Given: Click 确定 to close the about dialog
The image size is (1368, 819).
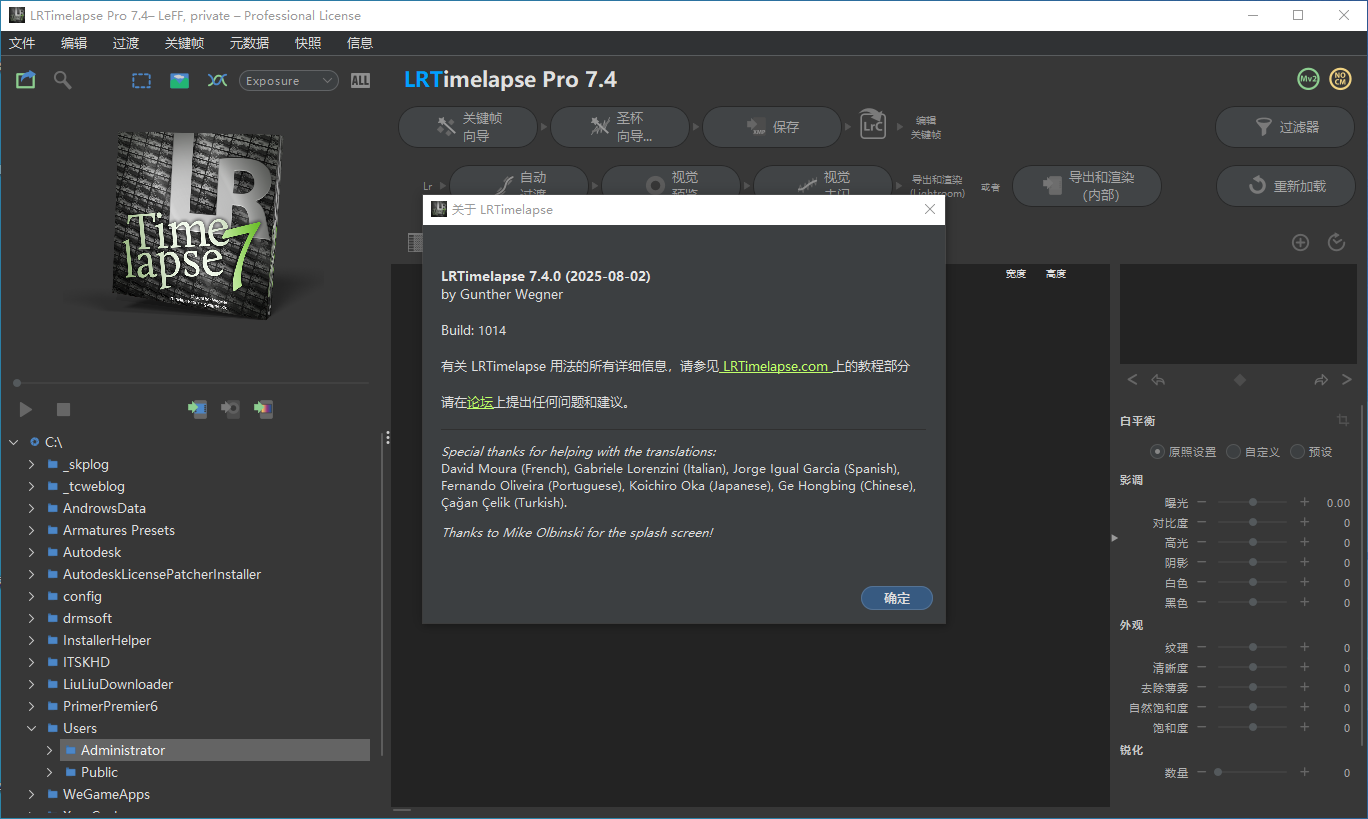Looking at the screenshot, I should [x=896, y=598].
